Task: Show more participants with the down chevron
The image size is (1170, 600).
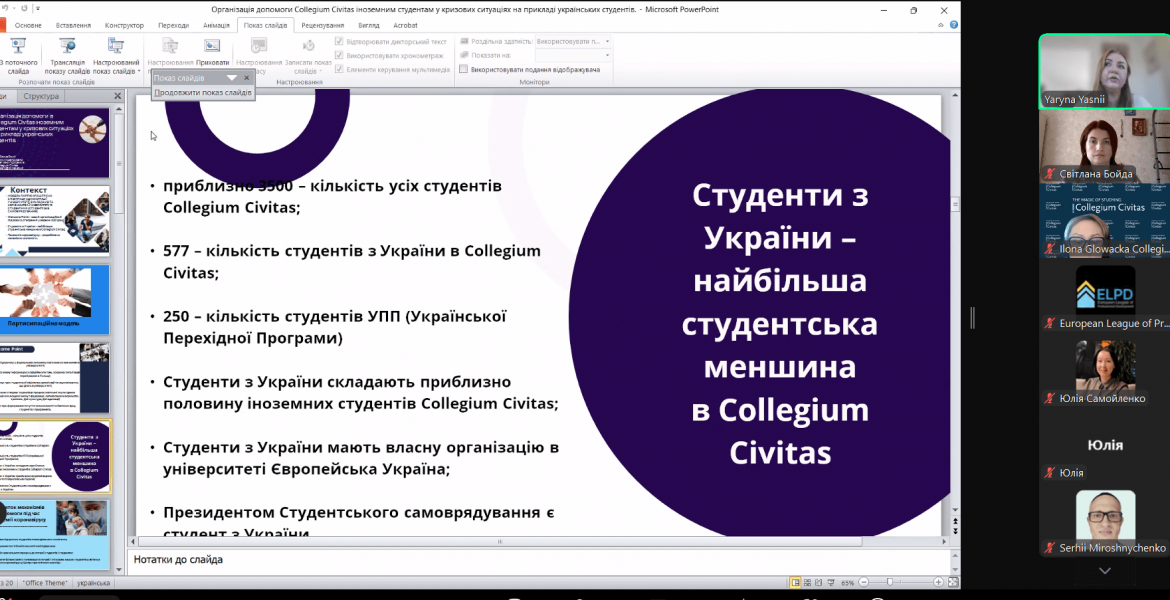Action: pyautogui.click(x=1105, y=571)
